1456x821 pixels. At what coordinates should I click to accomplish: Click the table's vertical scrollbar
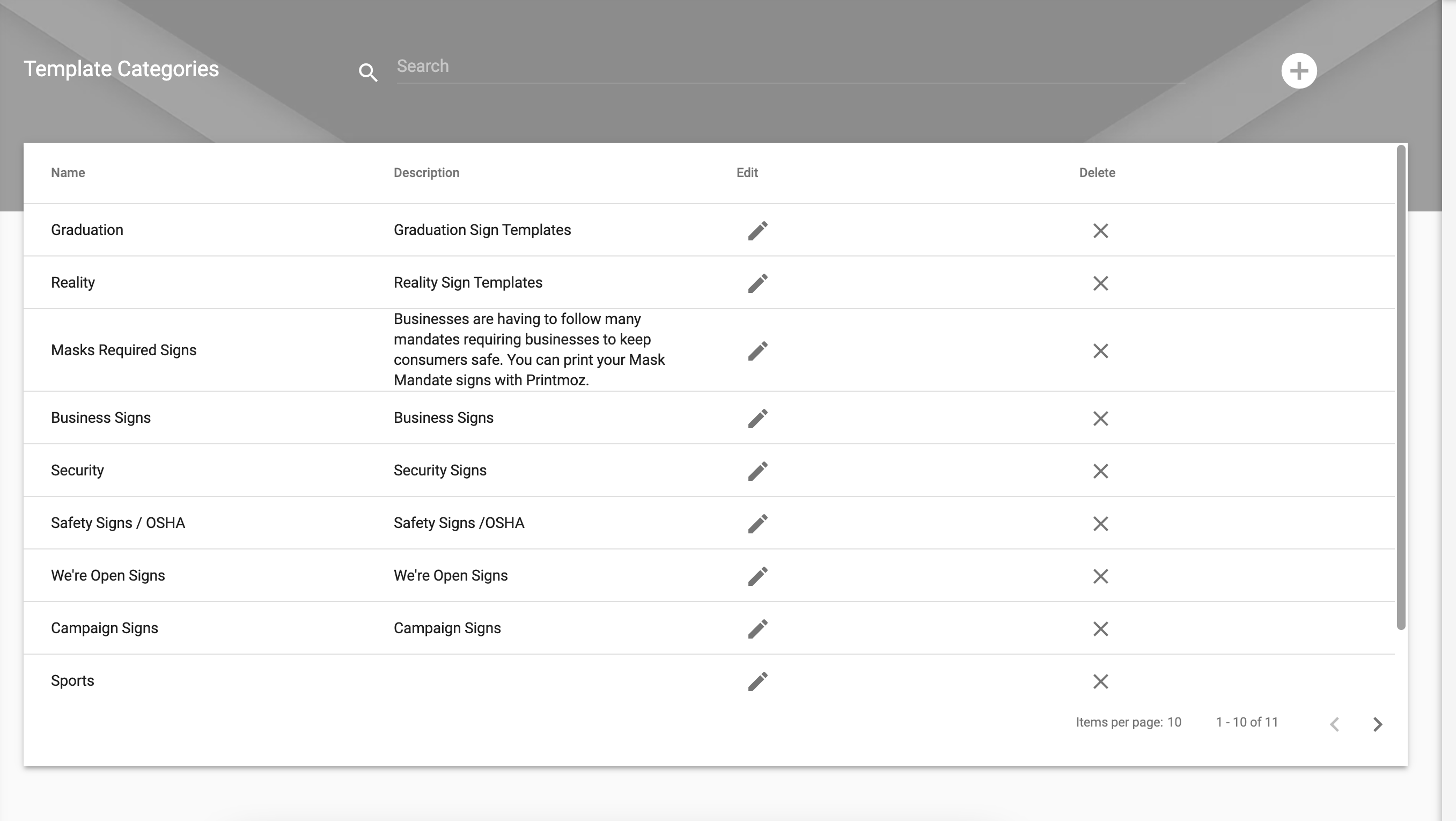click(1401, 387)
